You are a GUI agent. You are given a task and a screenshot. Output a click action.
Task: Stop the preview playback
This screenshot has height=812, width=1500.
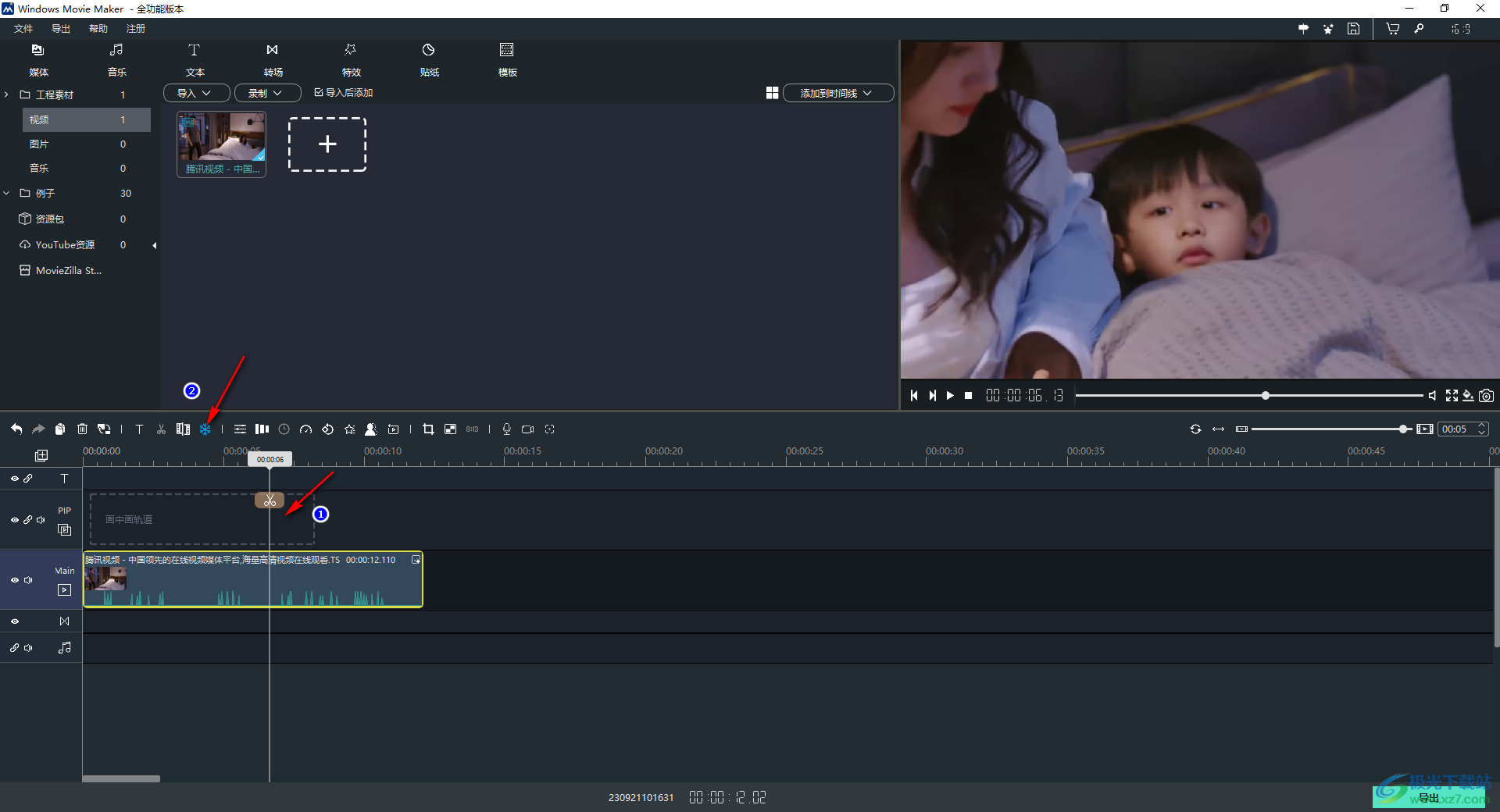[x=969, y=396]
